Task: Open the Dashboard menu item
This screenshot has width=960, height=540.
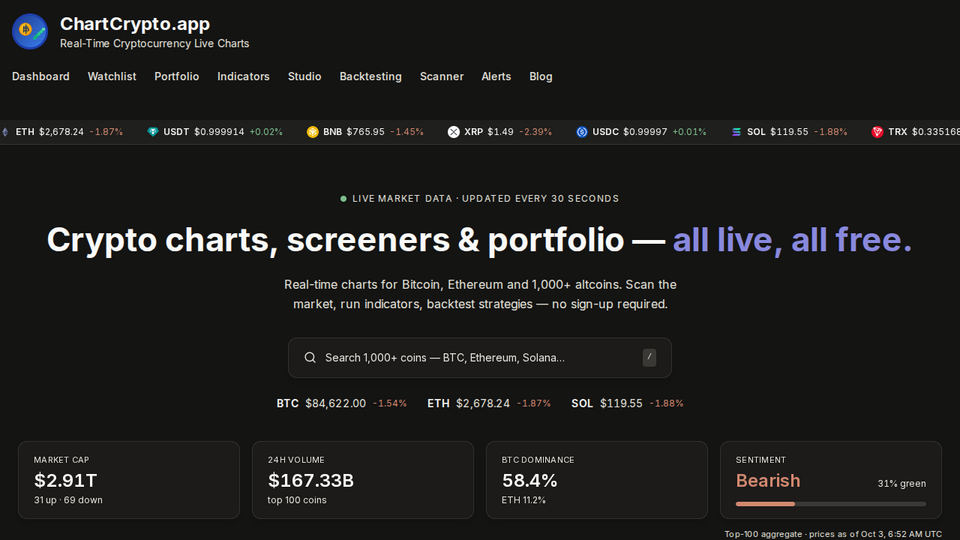Action: (x=40, y=77)
